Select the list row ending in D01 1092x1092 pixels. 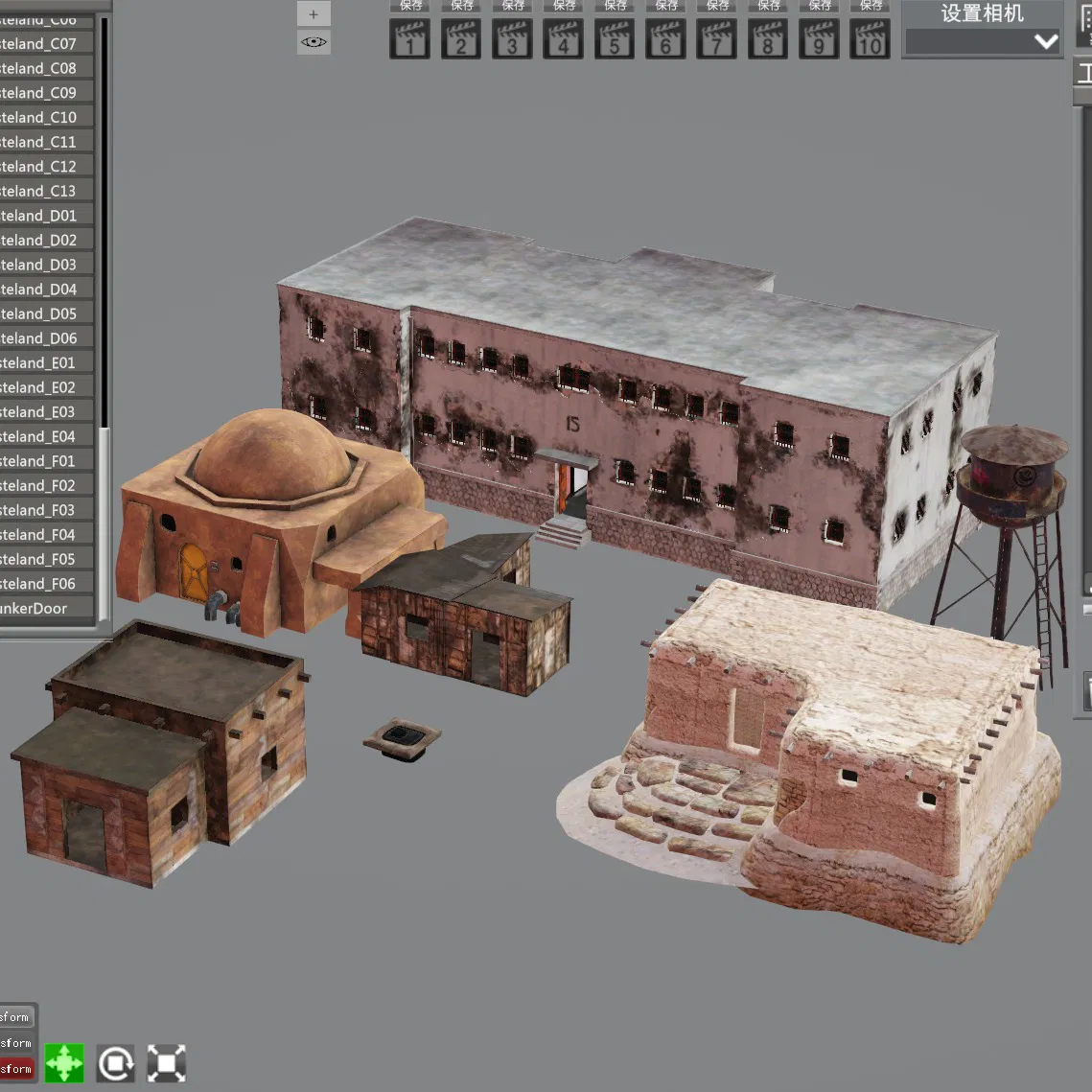tap(47, 215)
